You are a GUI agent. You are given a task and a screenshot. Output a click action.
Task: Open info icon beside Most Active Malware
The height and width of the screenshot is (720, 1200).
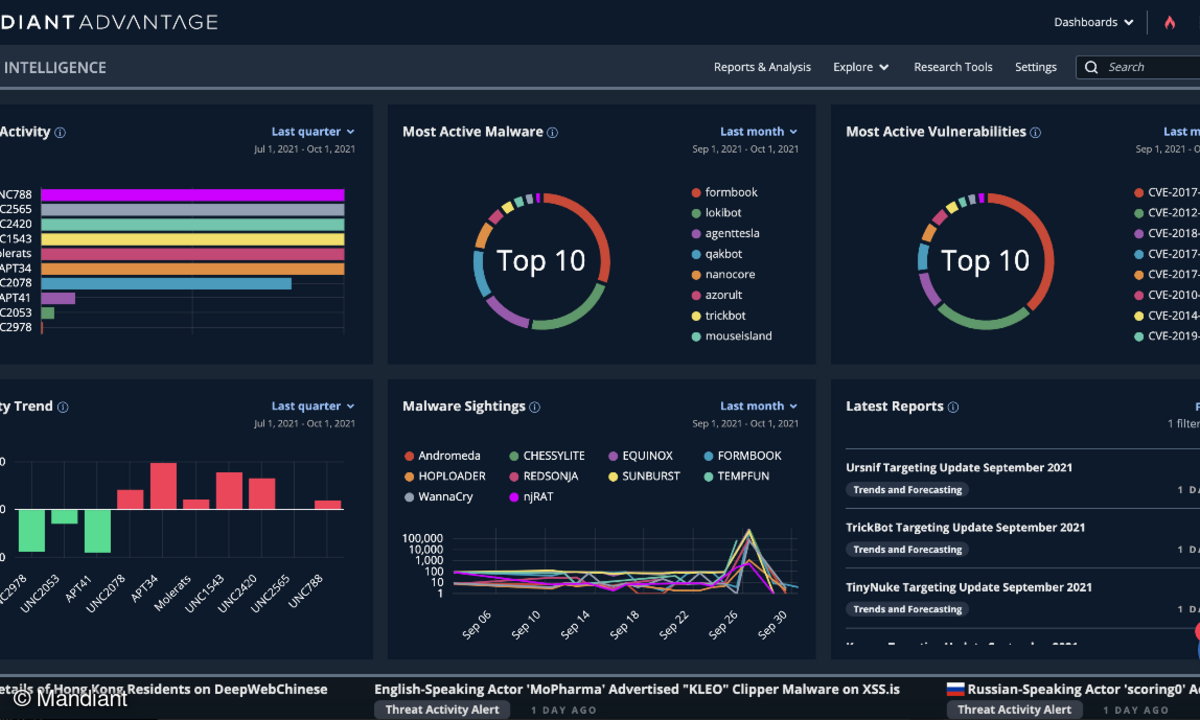(553, 132)
